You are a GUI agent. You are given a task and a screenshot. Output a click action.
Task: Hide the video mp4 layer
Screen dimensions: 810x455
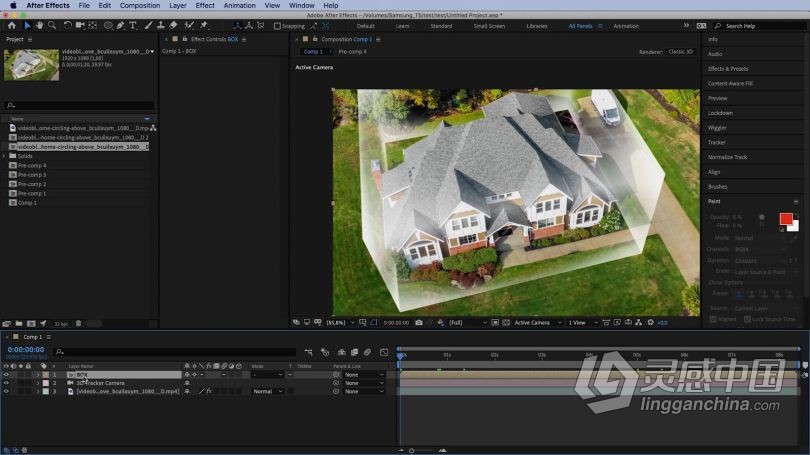pos(6,391)
